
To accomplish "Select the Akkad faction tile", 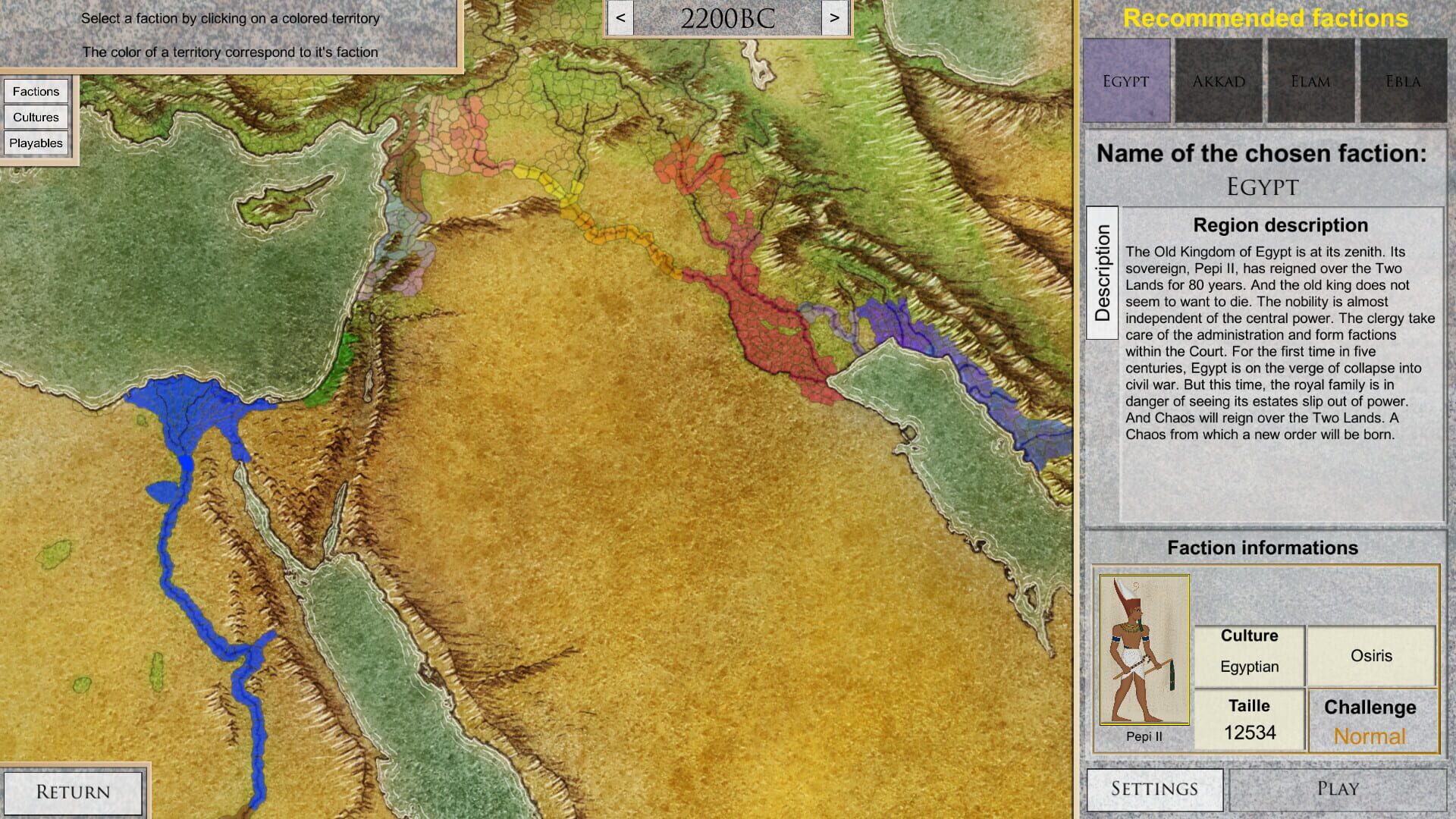I will pyautogui.click(x=1218, y=80).
